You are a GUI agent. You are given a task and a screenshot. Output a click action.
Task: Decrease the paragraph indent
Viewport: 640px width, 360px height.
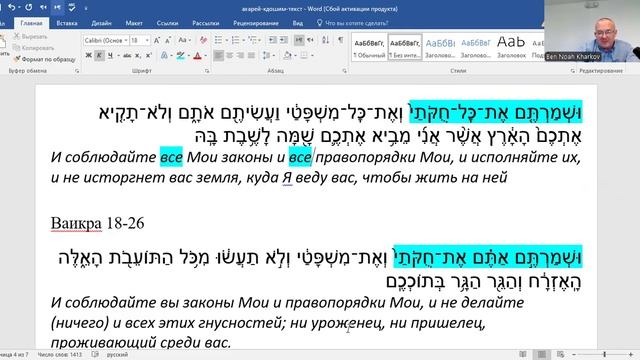tap(272, 40)
